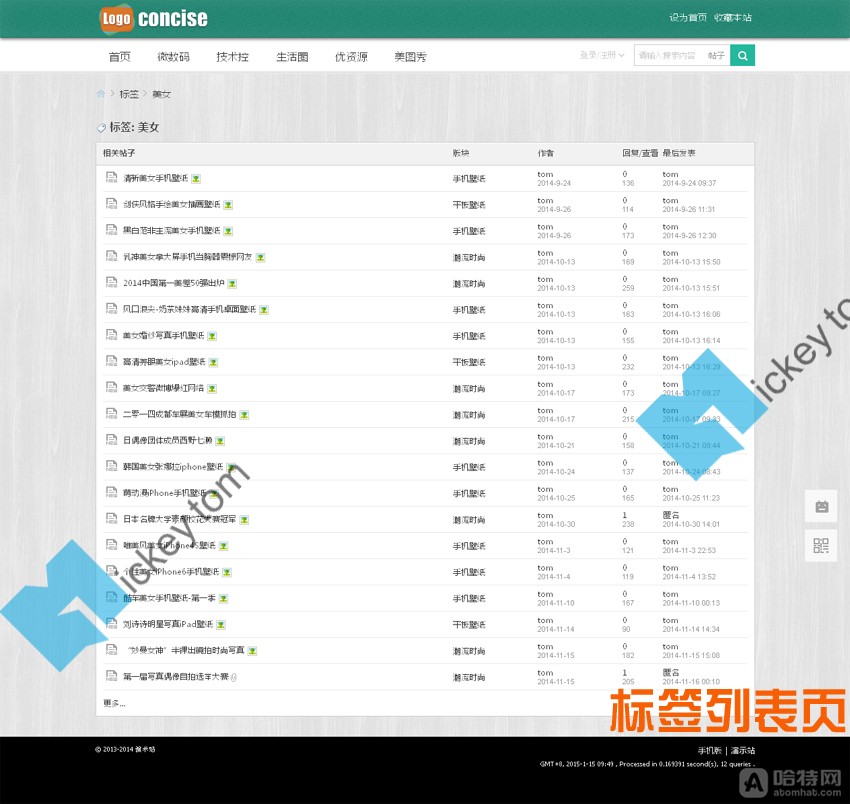Viewport: 850px width, 804px height.
Task: Open thread 二零一四成都车展美女车模抓拍
Action: point(179,414)
